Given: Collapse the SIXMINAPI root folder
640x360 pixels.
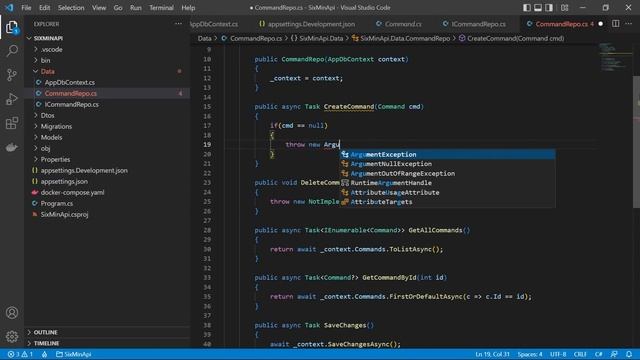Looking at the screenshot, I should pyautogui.click(x=48, y=38).
